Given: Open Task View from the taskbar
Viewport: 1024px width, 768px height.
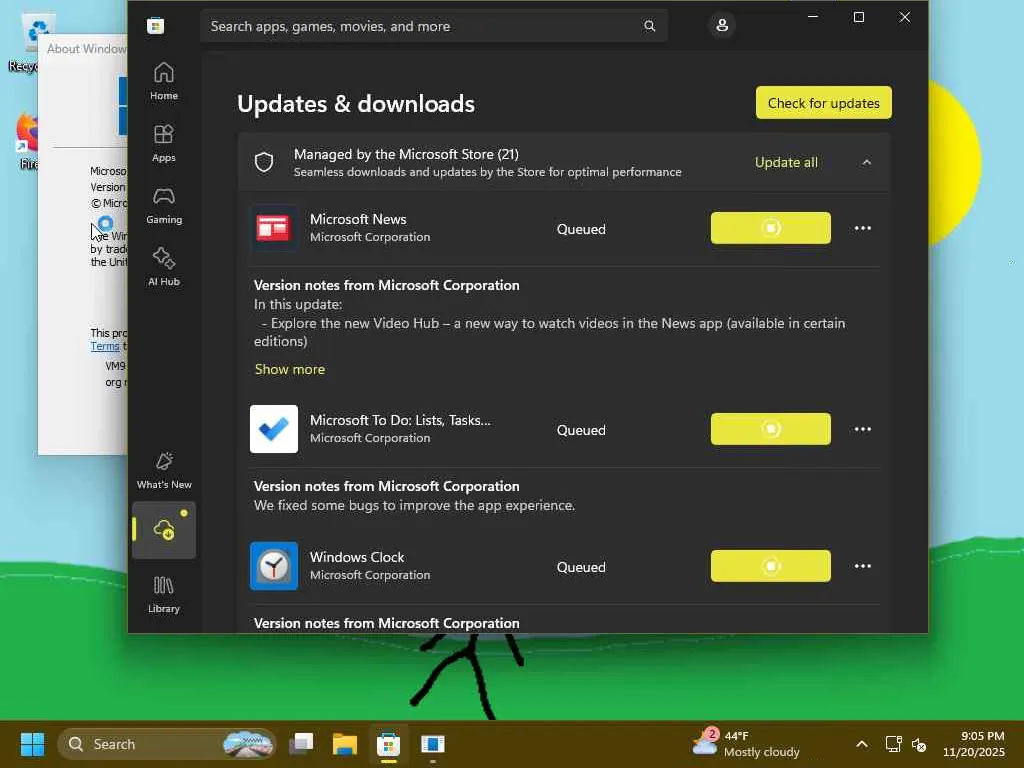Looking at the screenshot, I should coord(301,744).
